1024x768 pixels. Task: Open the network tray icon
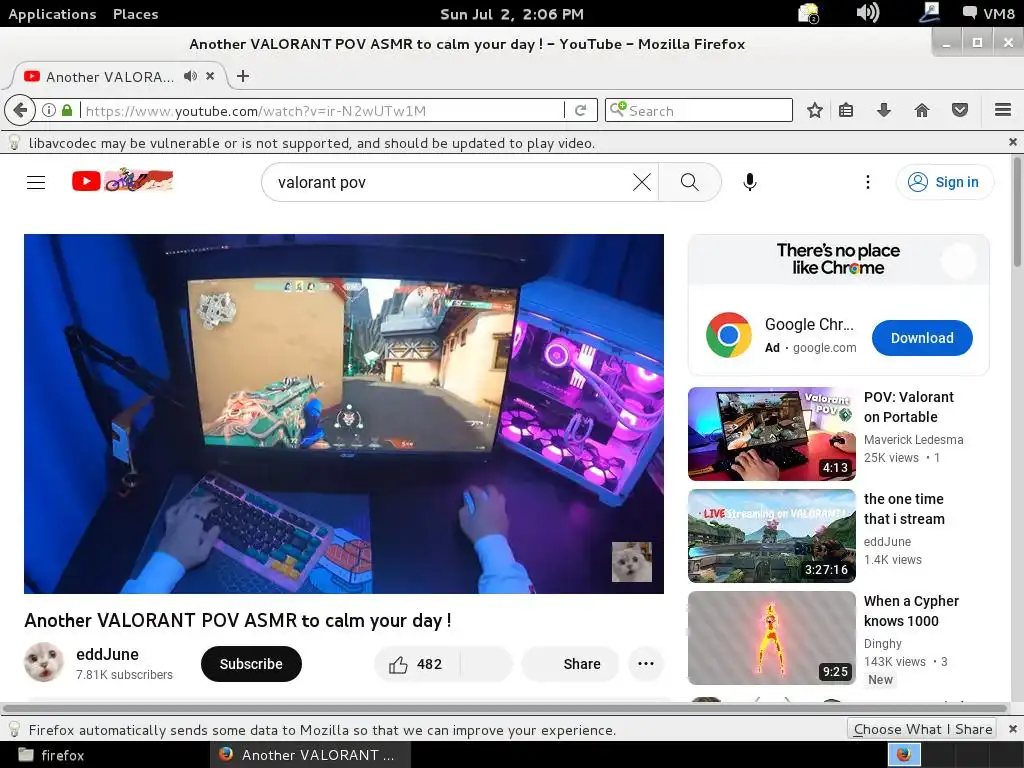click(929, 12)
